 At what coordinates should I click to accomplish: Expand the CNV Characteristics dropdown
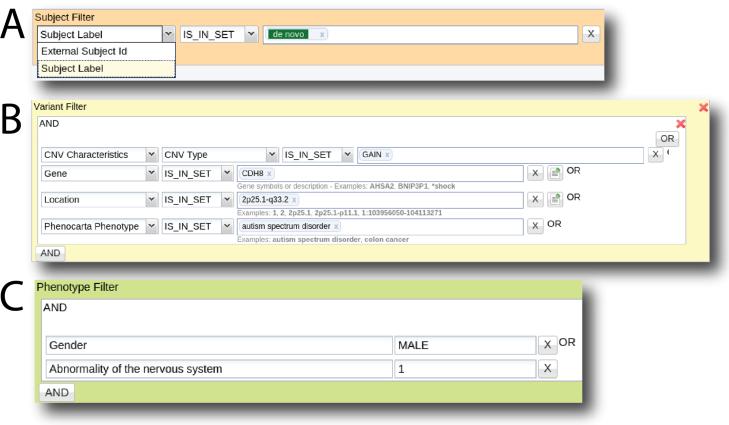pos(151,155)
